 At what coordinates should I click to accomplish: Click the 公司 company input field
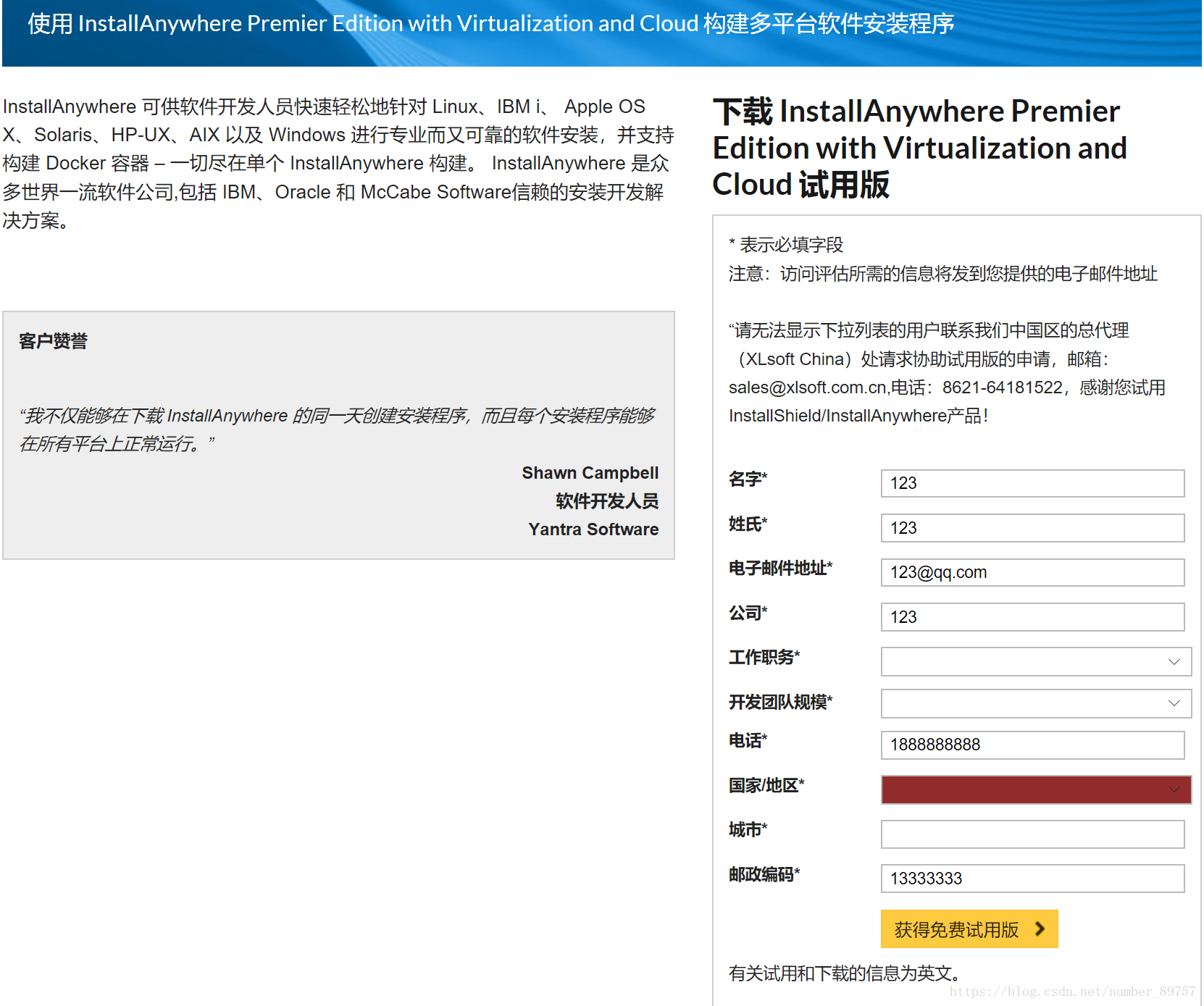point(1032,617)
